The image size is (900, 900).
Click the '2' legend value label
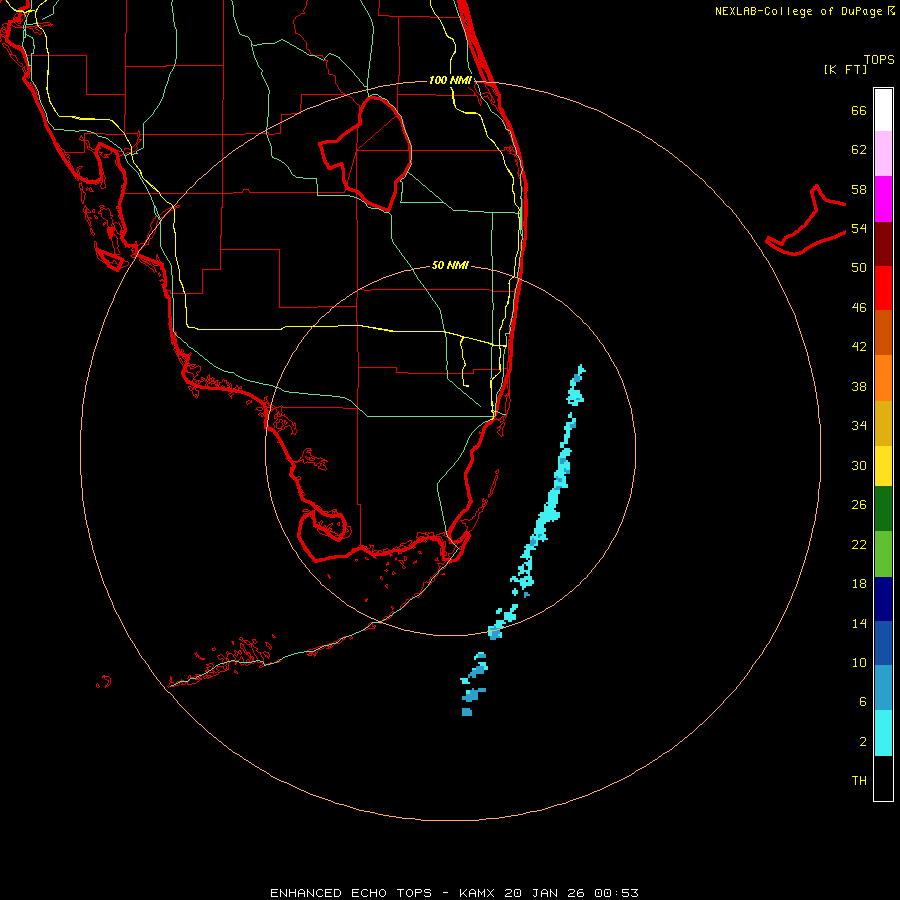pos(863,742)
